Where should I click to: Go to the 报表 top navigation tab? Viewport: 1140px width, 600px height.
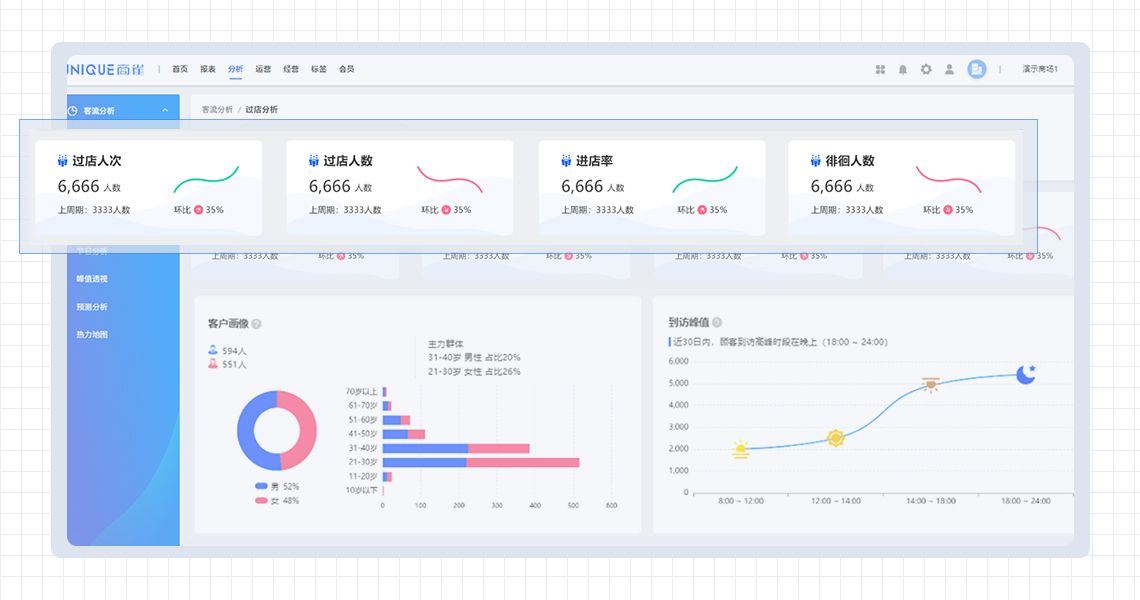208,70
